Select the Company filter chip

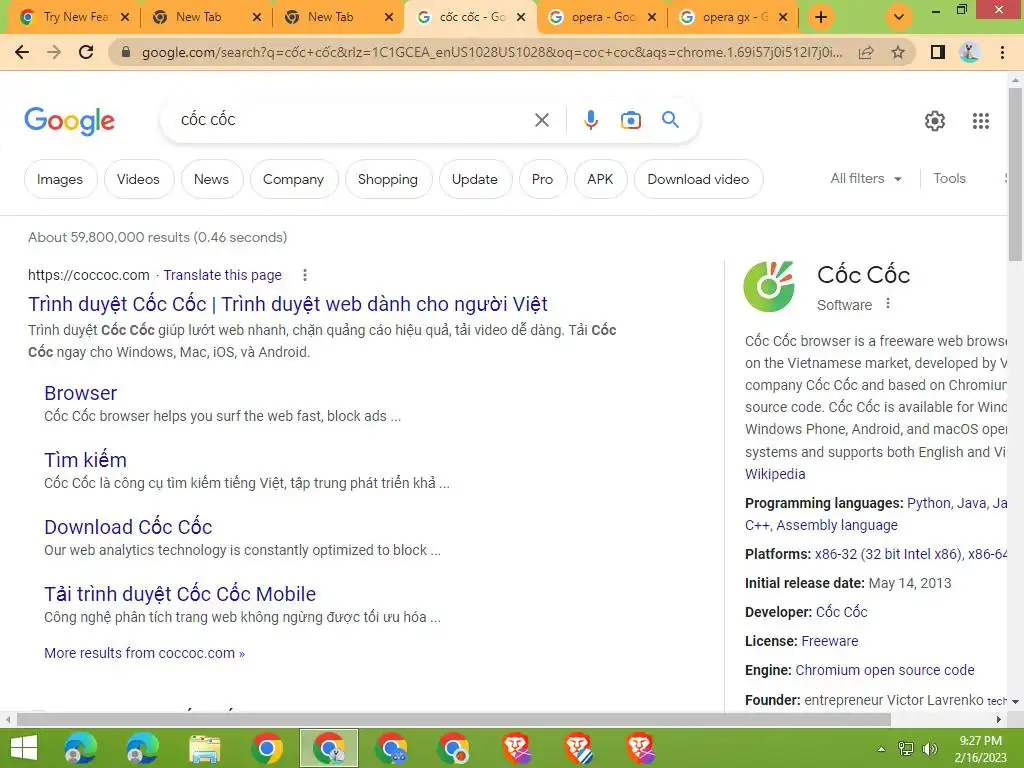click(x=293, y=179)
